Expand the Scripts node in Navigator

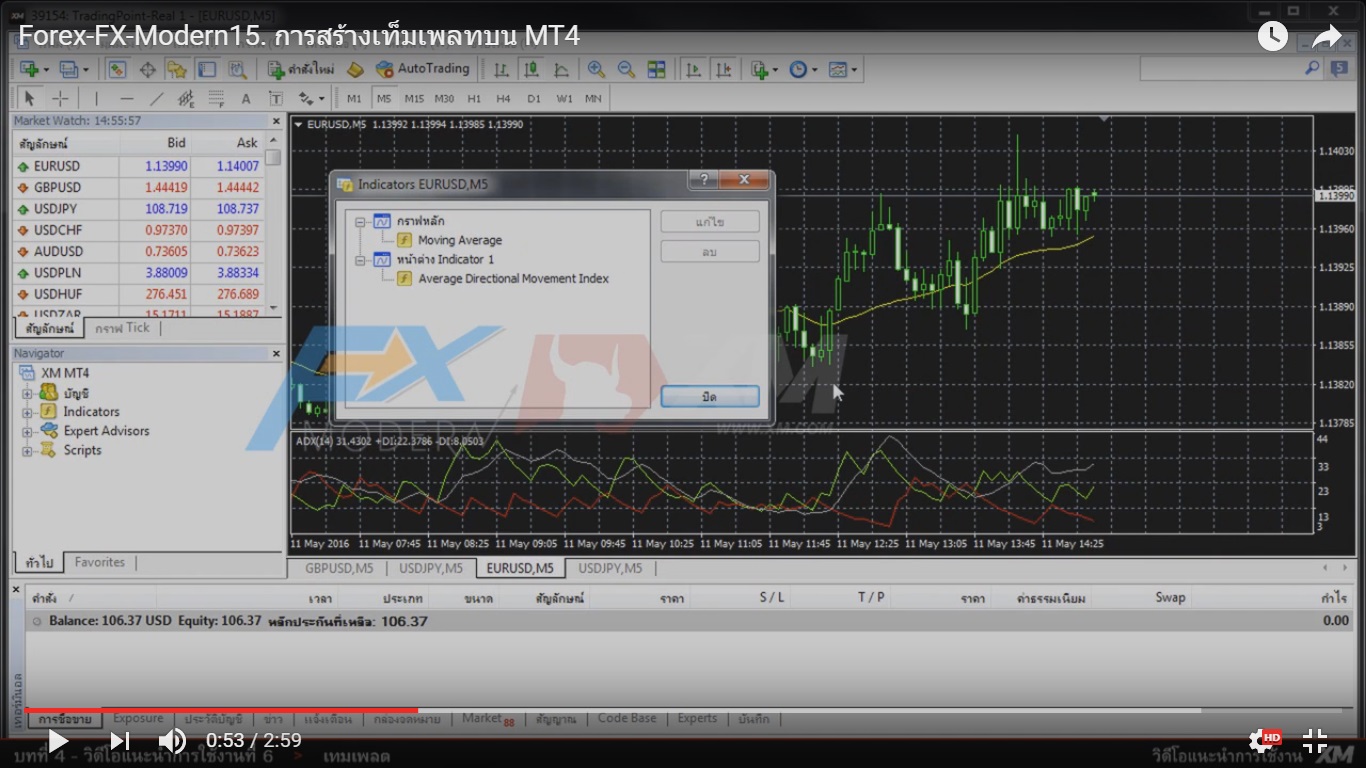tap(27, 451)
